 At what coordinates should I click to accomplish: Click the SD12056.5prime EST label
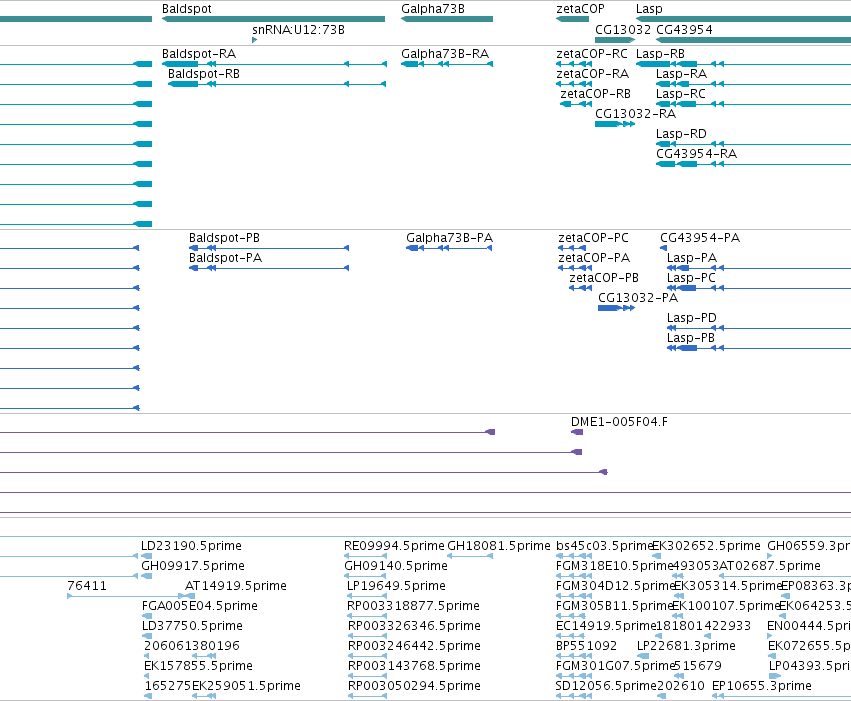(x=606, y=686)
